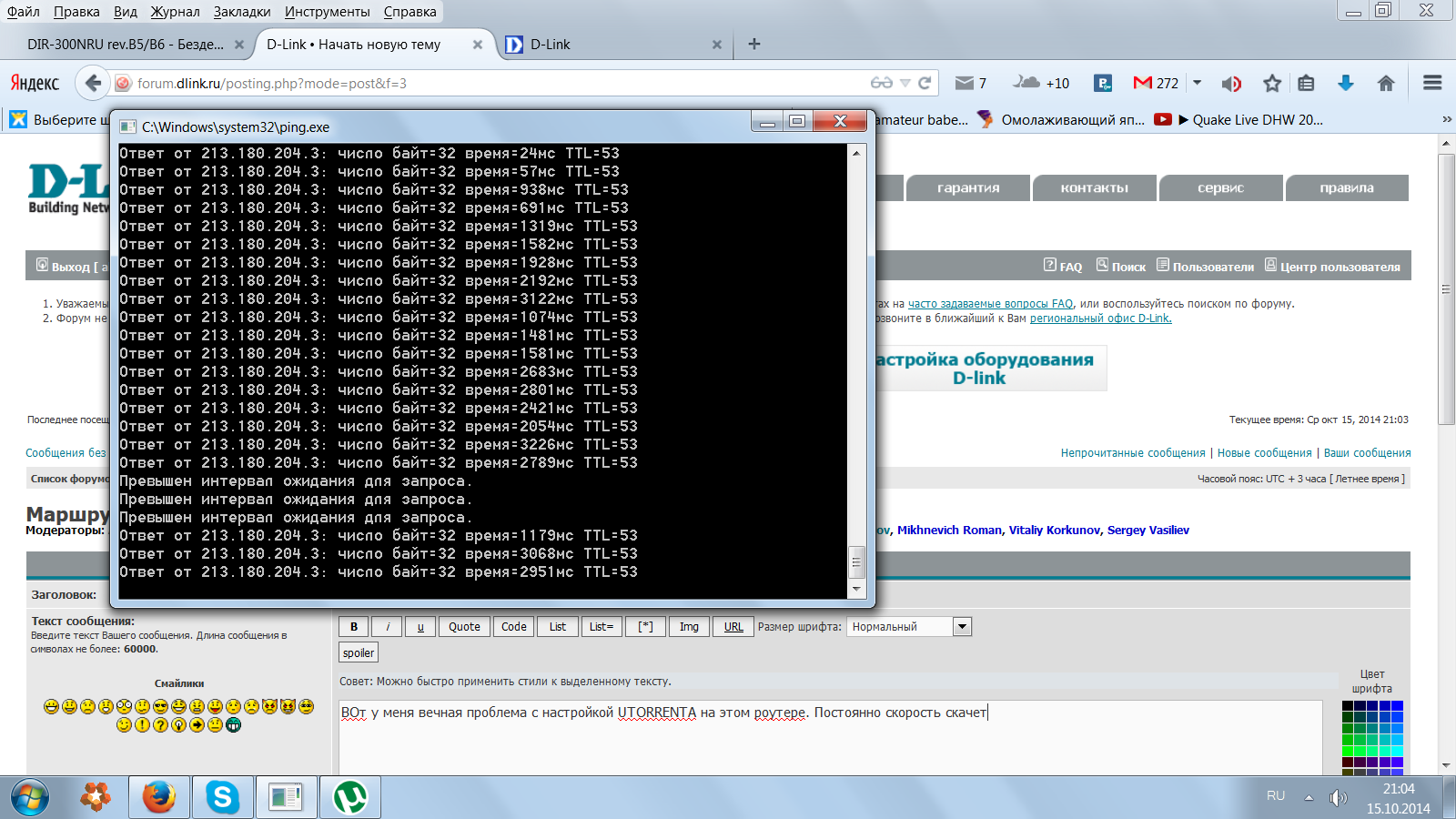The width and height of the screenshot is (1456, 819).
Task: Expand the font size dropdown
Action: 962,626
